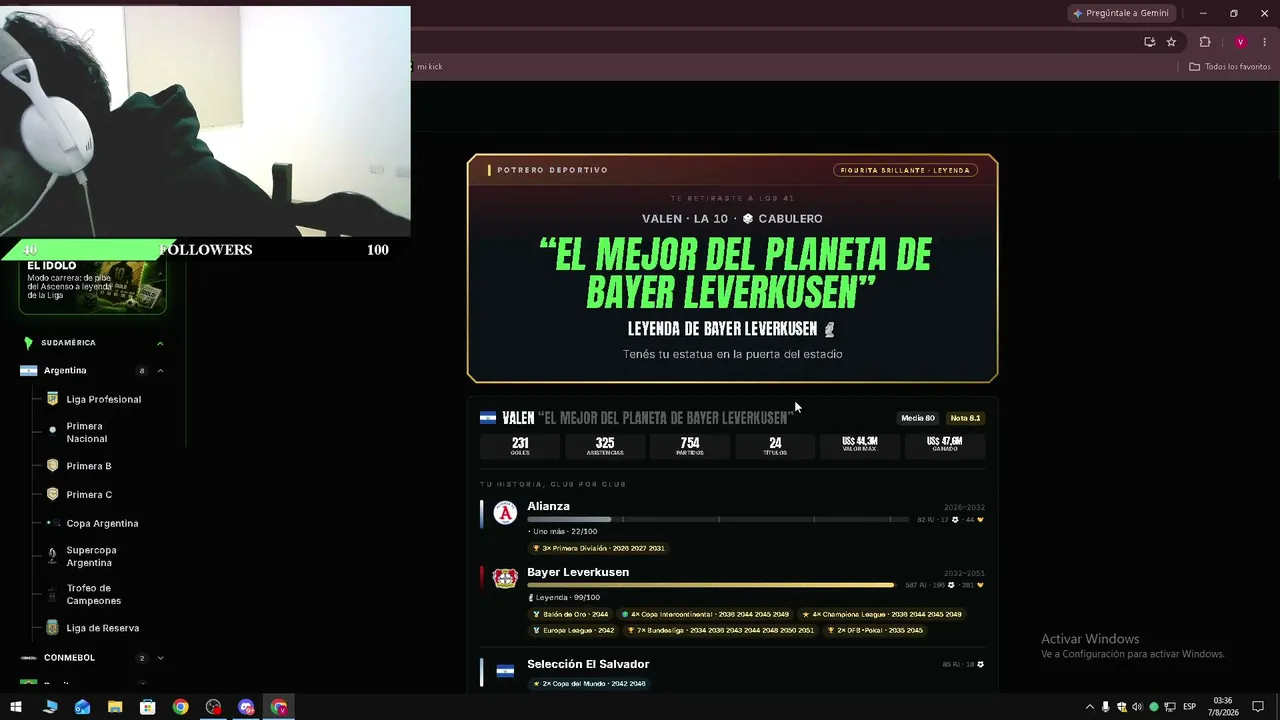This screenshot has width=1280, height=720.
Task: Click the Argentina flag icon in sidebar
Action: pyautogui.click(x=28, y=371)
